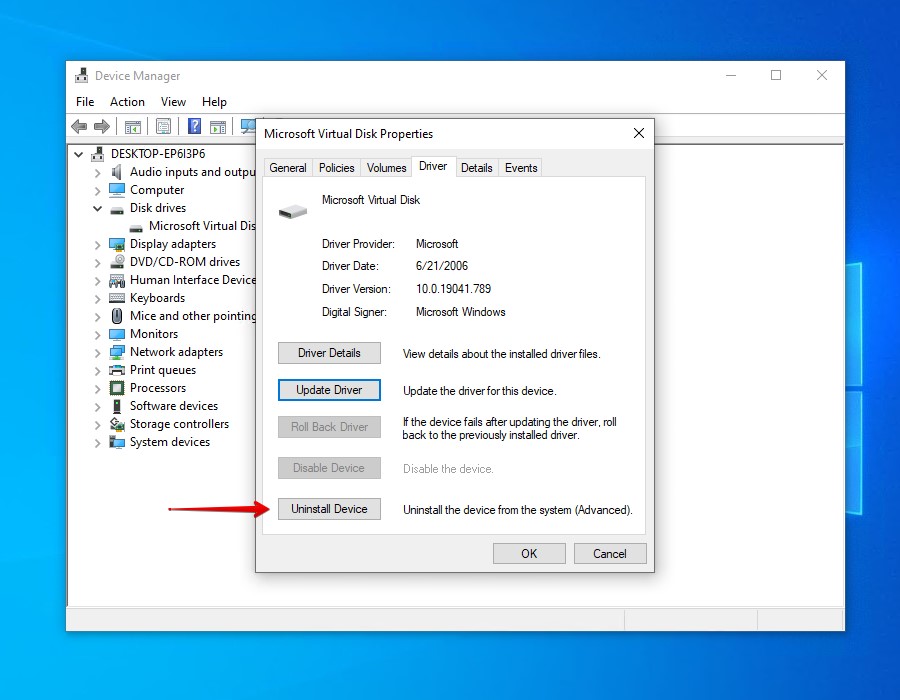This screenshot has height=700, width=900.
Task: Click the driver date 6/21/2006 text
Action: click(x=441, y=266)
